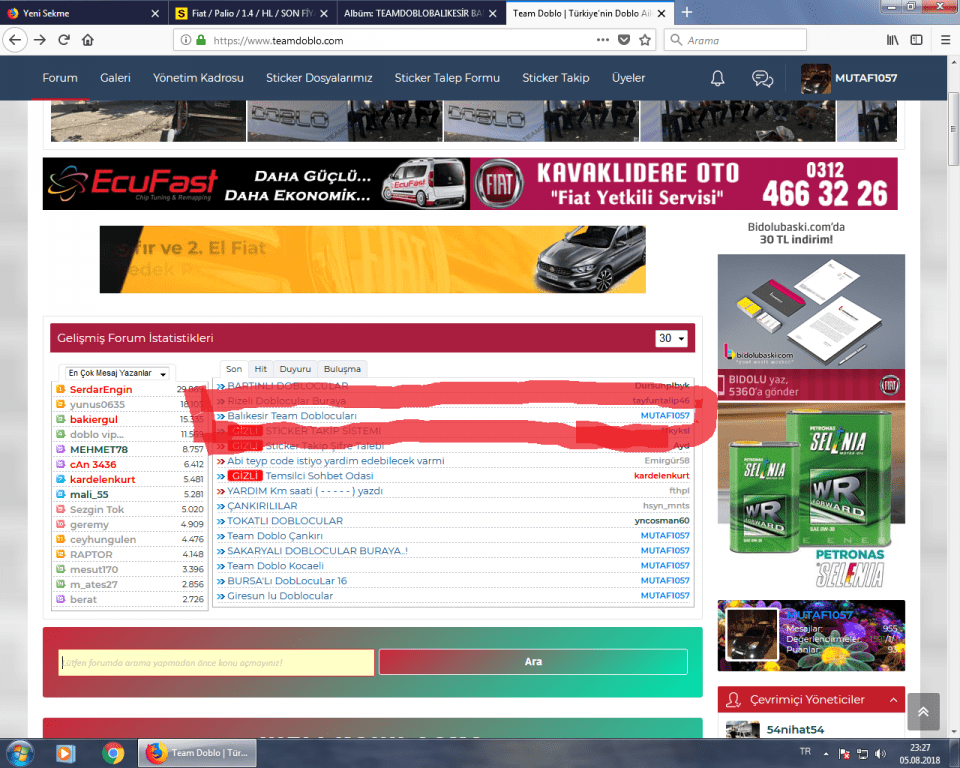This screenshot has width=960, height=768.
Task: Save page to Pocket
Action: pyautogui.click(x=624, y=40)
